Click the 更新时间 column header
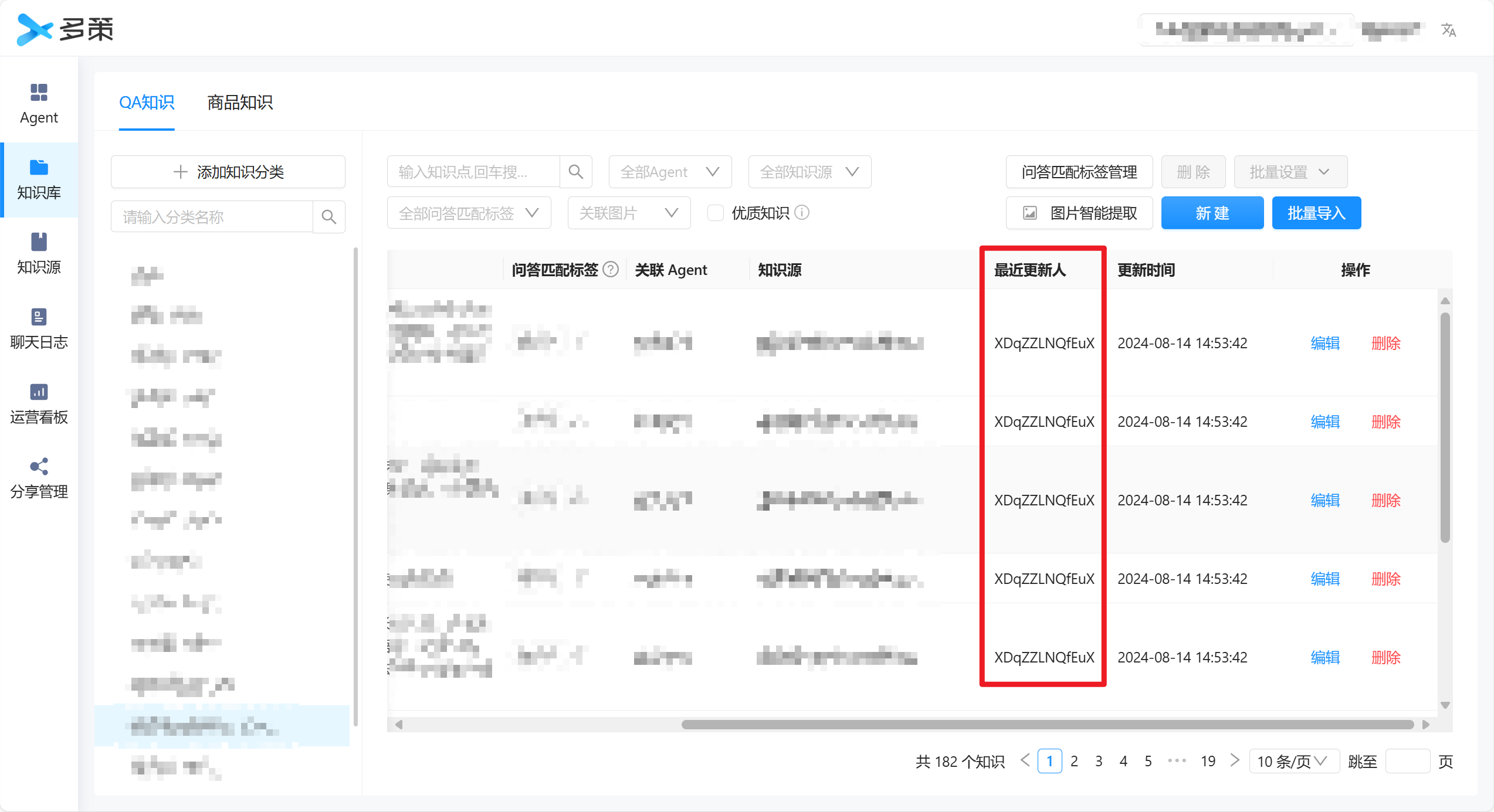Screen dimensions: 1494x812 pos(1146,270)
